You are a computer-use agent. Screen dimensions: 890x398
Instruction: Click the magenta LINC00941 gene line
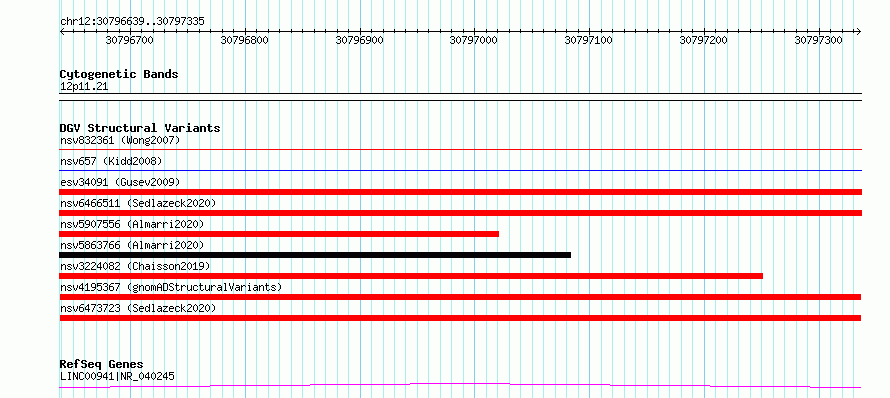[460, 386]
